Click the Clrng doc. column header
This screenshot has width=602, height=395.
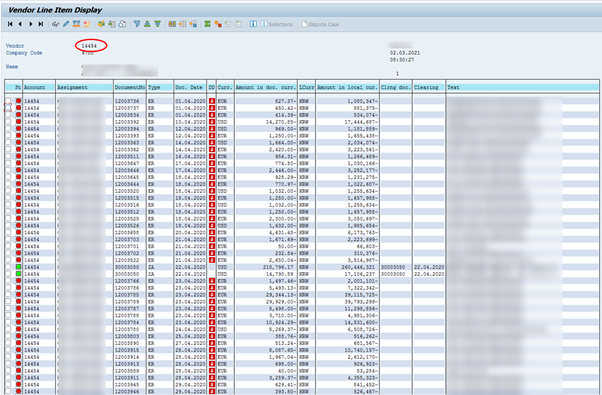click(396, 87)
